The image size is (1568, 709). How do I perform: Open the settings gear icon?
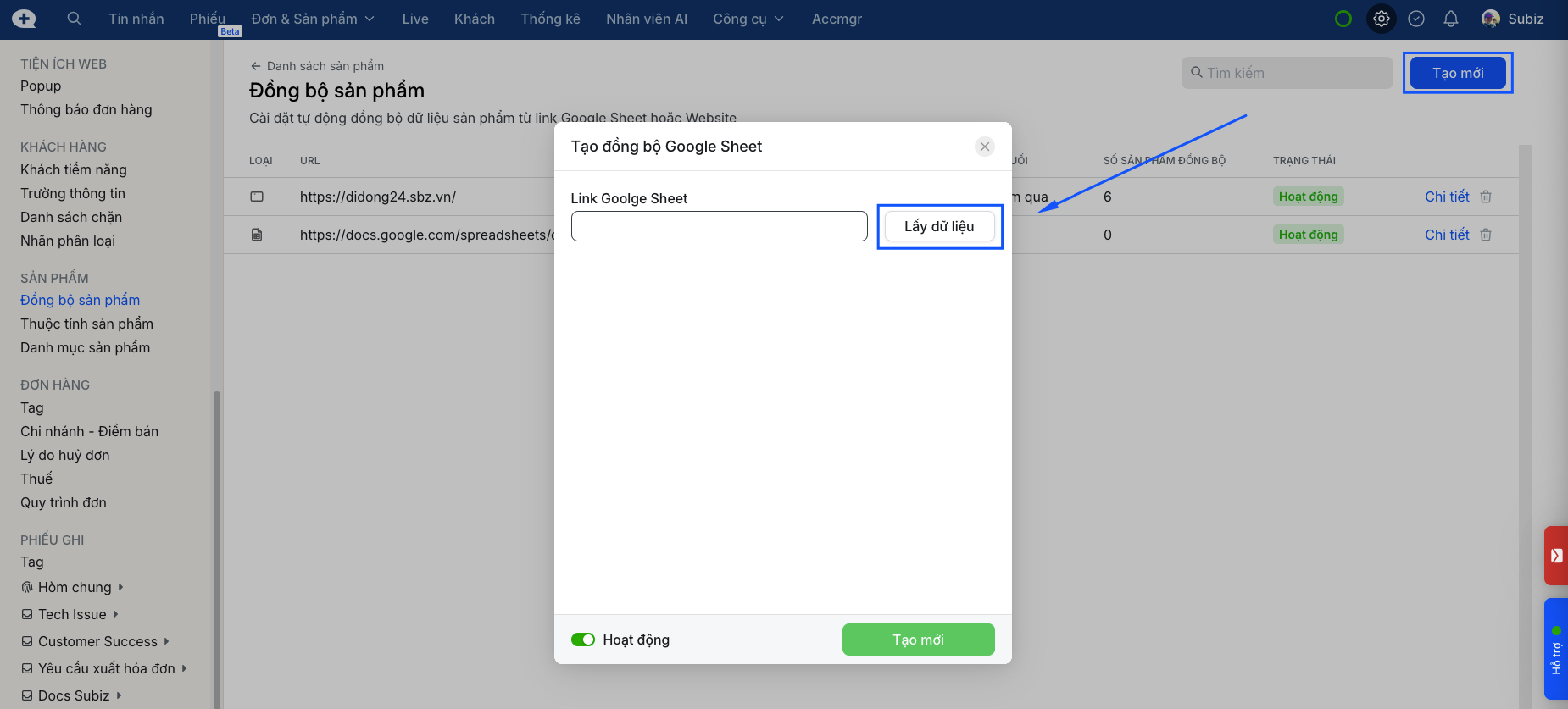click(1382, 19)
